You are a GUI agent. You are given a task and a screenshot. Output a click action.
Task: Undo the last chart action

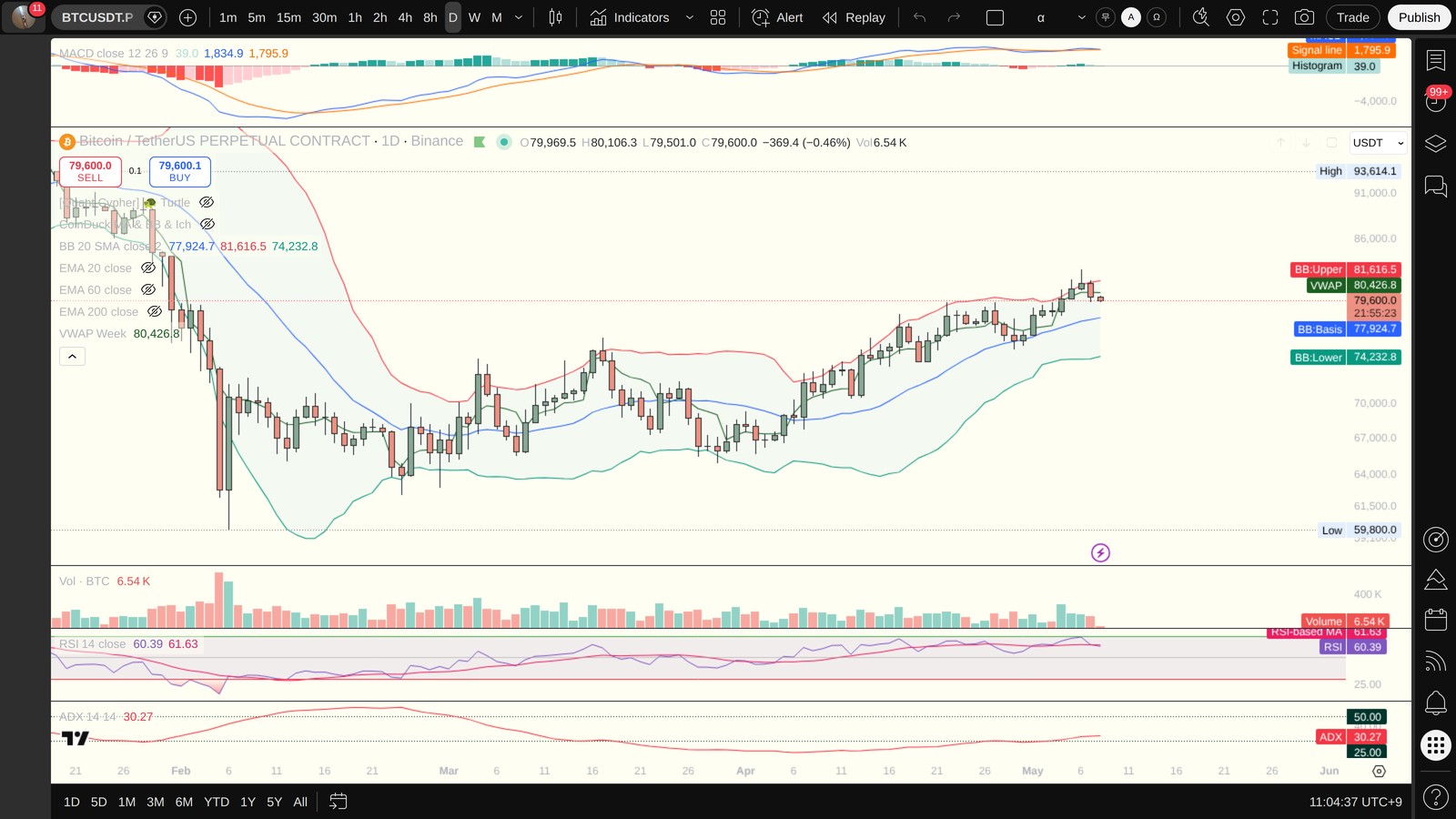point(919,17)
